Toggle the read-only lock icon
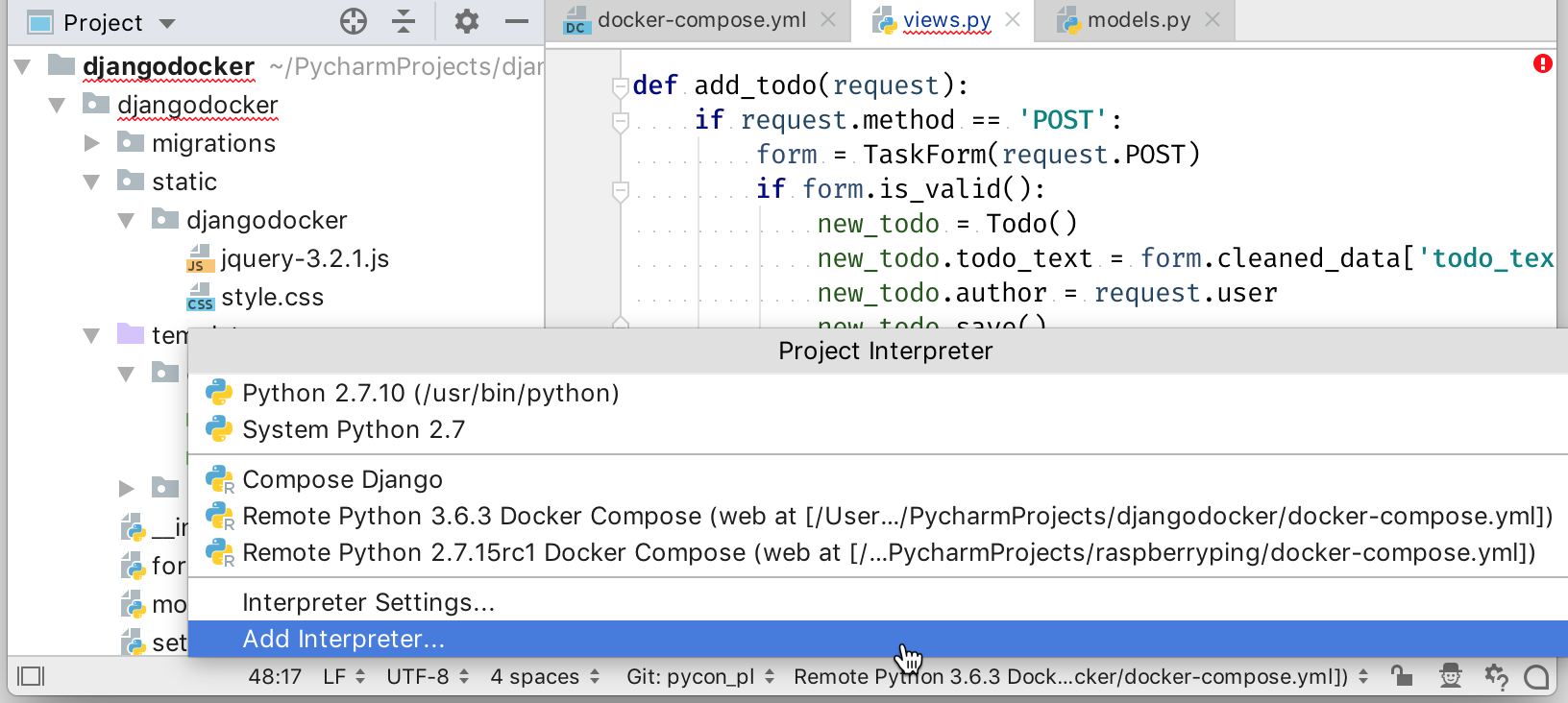The width and height of the screenshot is (1568, 703). pyautogui.click(x=1403, y=676)
